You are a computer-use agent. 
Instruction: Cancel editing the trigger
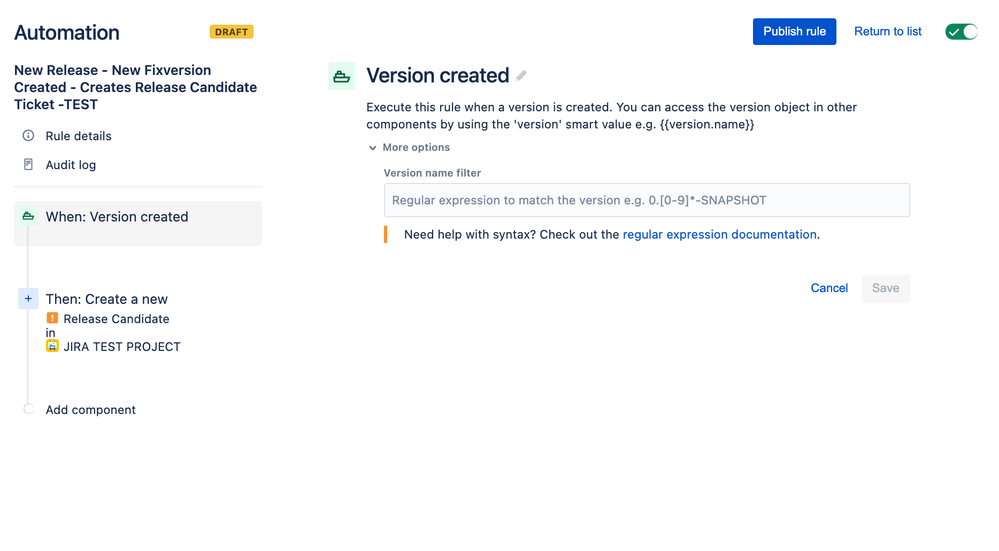[829, 288]
